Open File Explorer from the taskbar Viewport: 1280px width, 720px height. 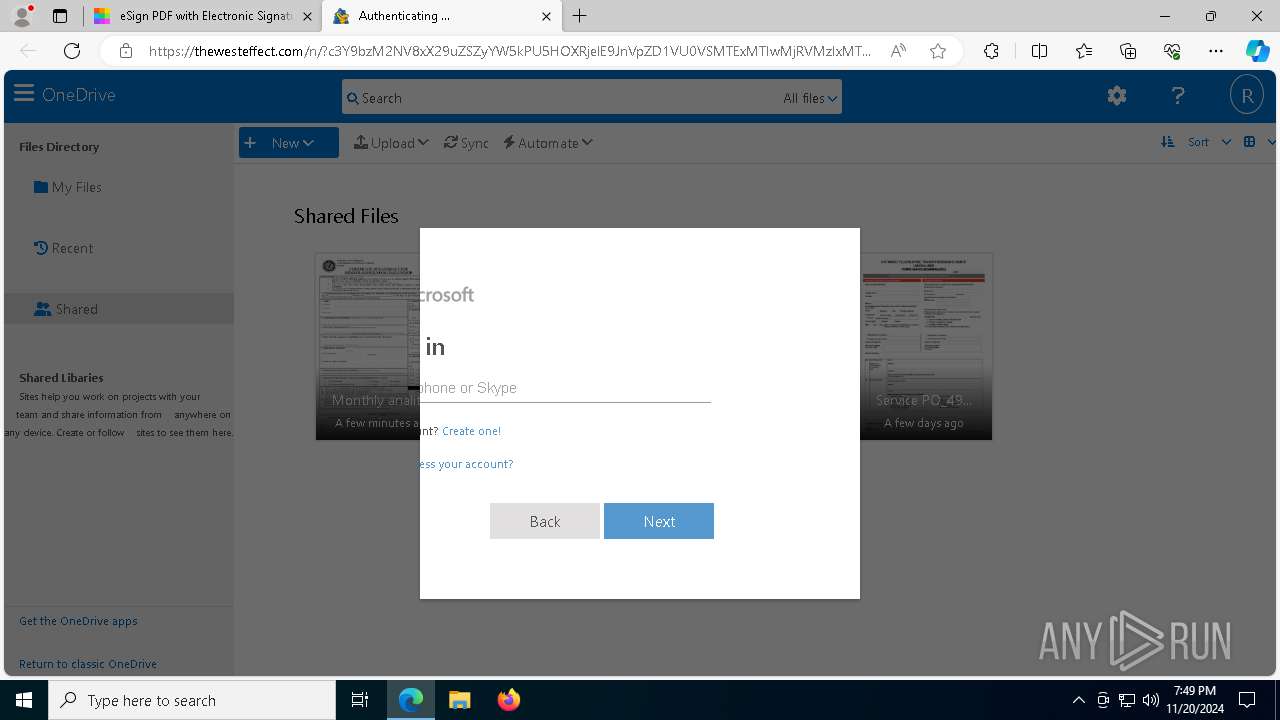pyautogui.click(x=460, y=700)
